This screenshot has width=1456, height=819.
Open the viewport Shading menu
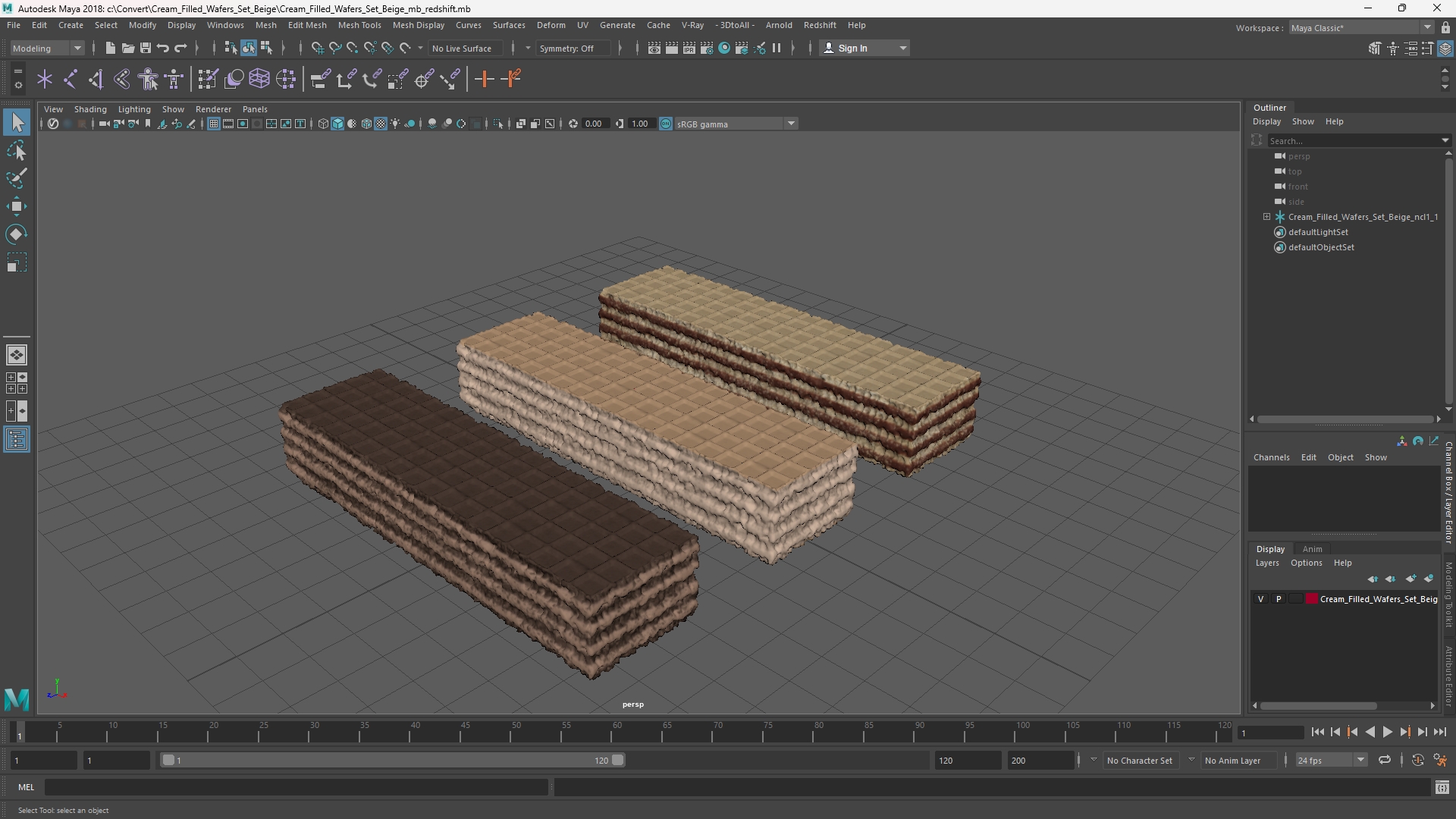tap(90, 109)
